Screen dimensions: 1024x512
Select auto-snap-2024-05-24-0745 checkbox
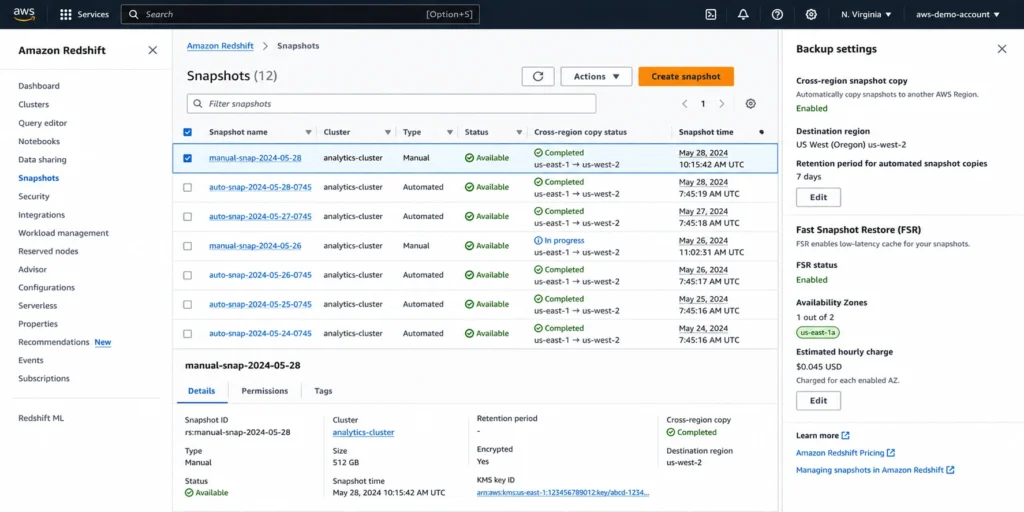point(187,334)
